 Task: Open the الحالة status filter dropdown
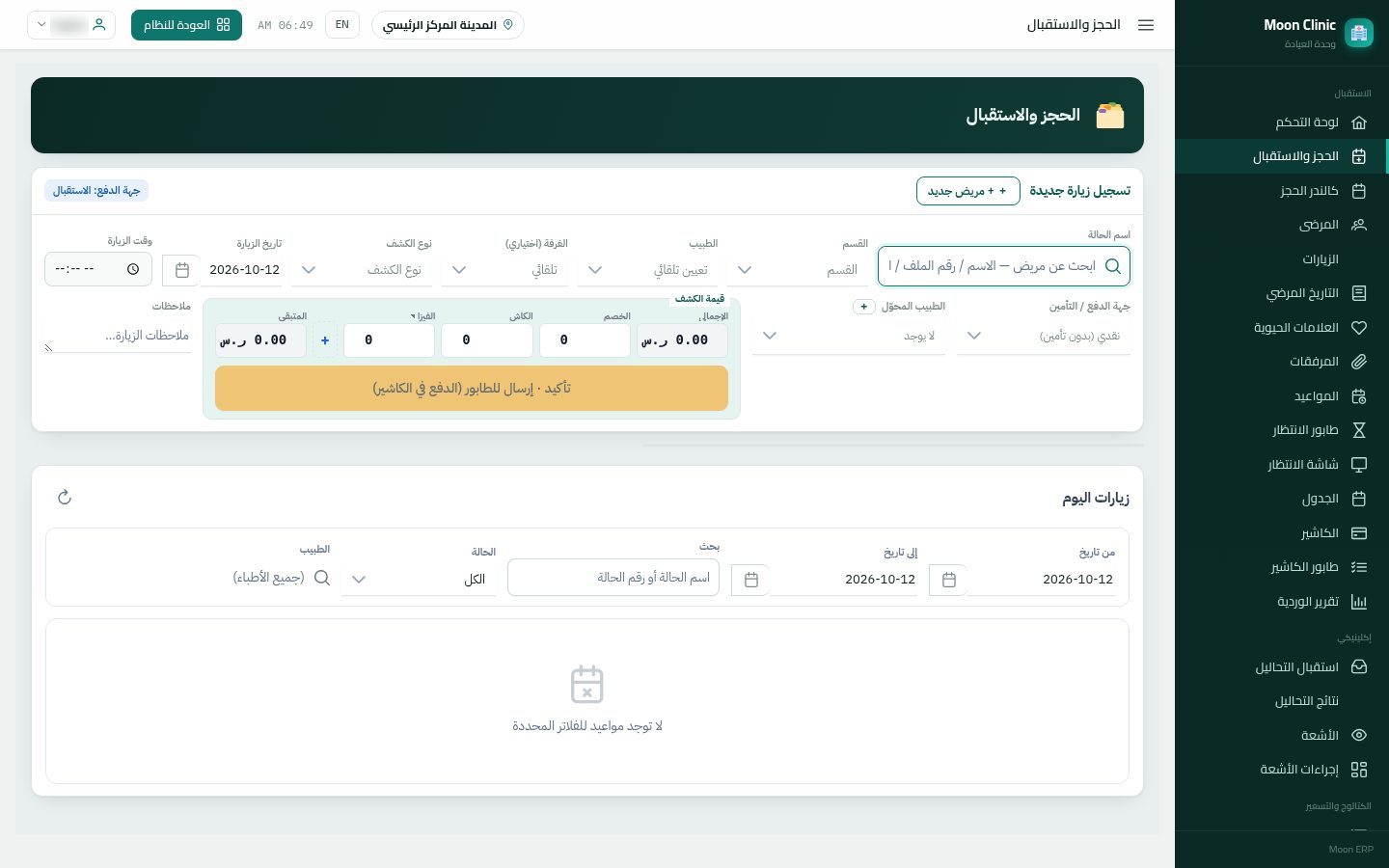(419, 579)
